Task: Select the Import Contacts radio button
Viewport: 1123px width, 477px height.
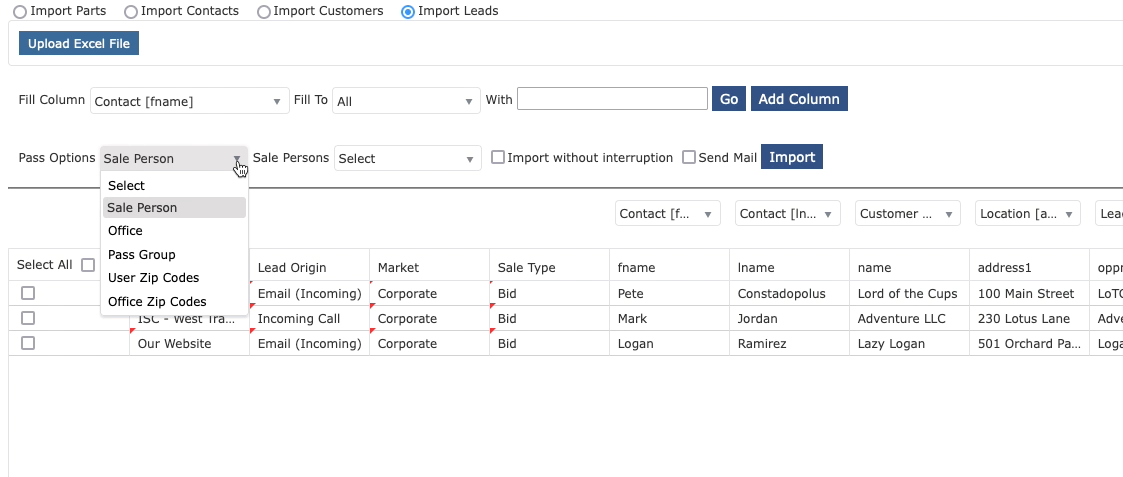Action: pos(130,11)
